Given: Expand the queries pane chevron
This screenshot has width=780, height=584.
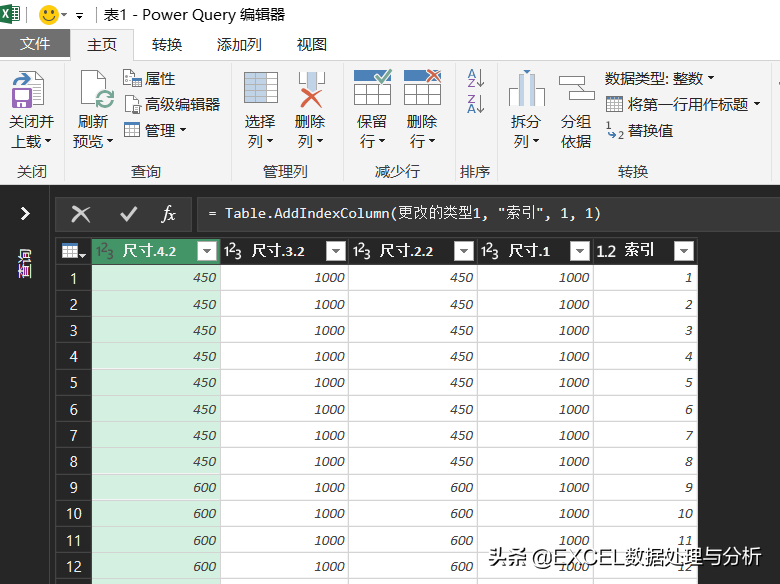Looking at the screenshot, I should (x=25, y=213).
